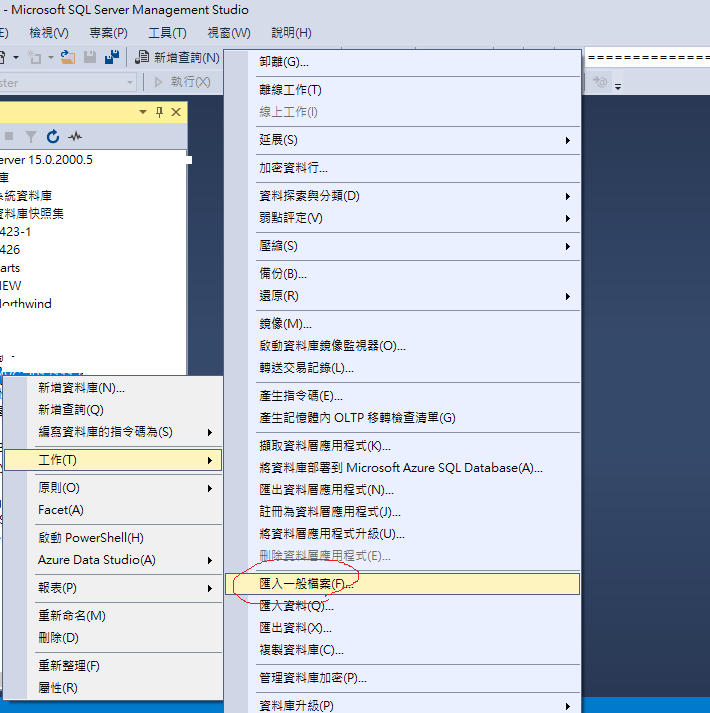The width and height of the screenshot is (710, 713).
Task: Select 備份(B)... backup entry
Action: (403, 274)
